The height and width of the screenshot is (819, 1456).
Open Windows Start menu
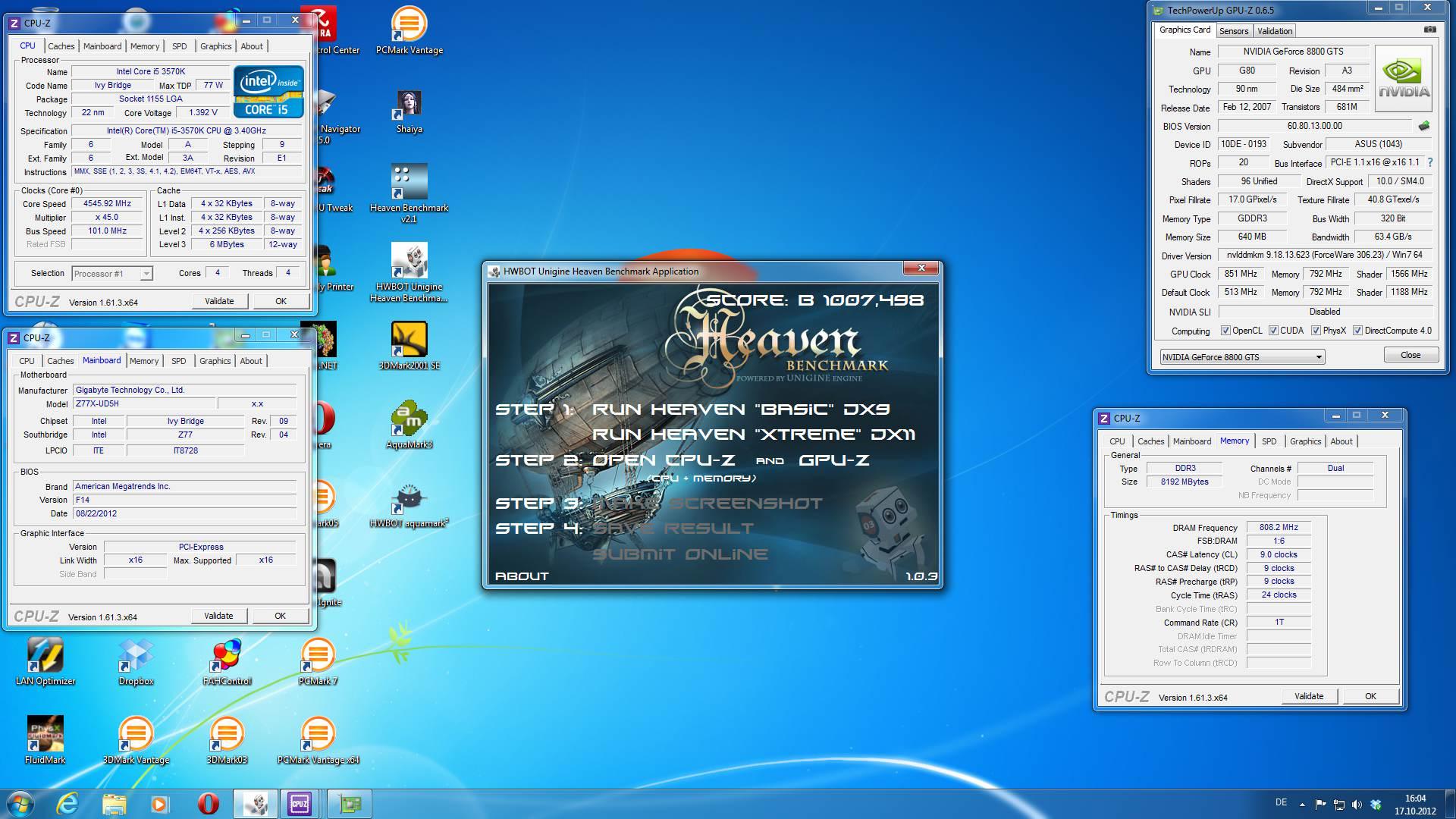pos(20,803)
